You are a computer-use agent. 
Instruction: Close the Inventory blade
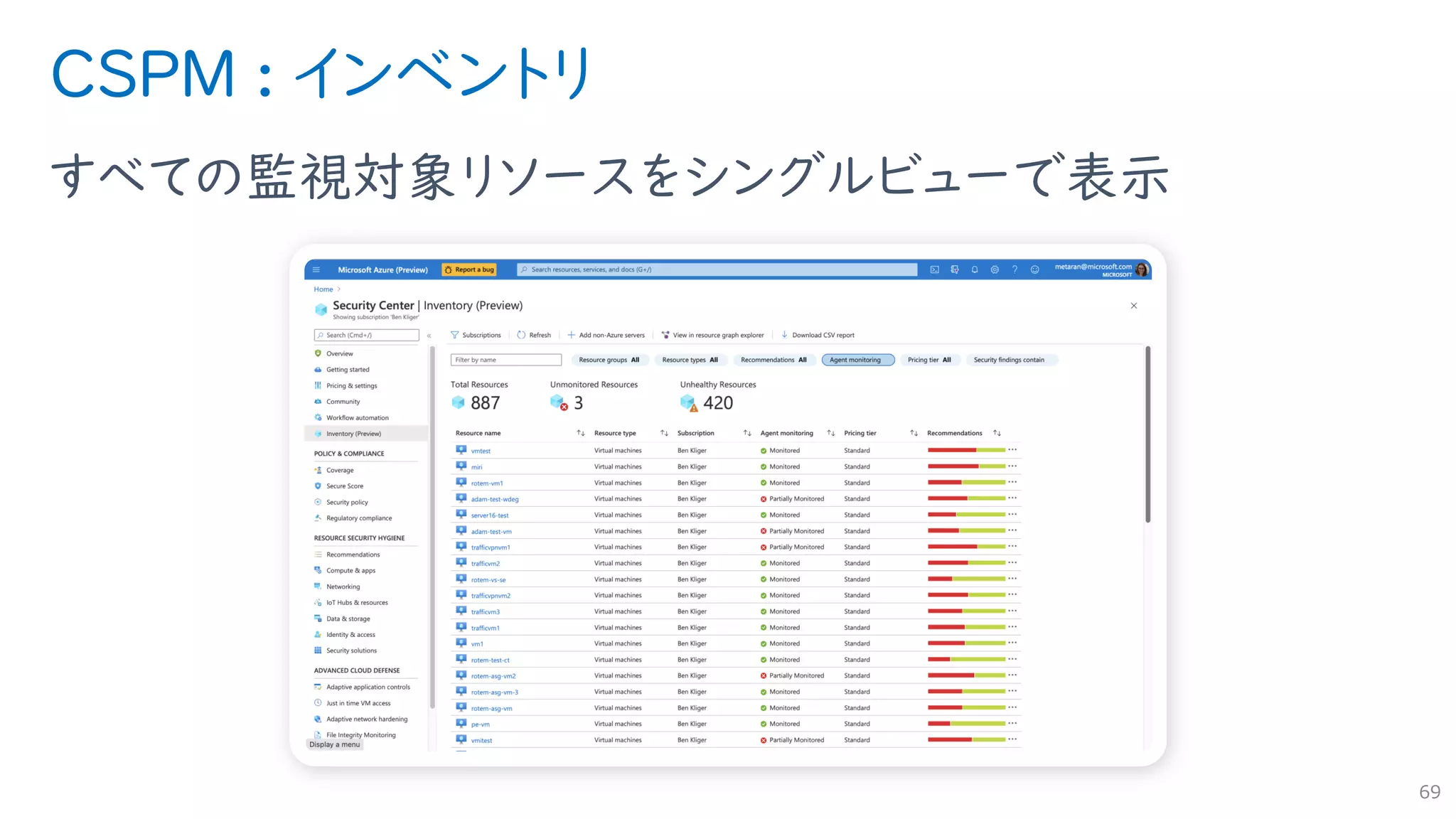click(1134, 306)
